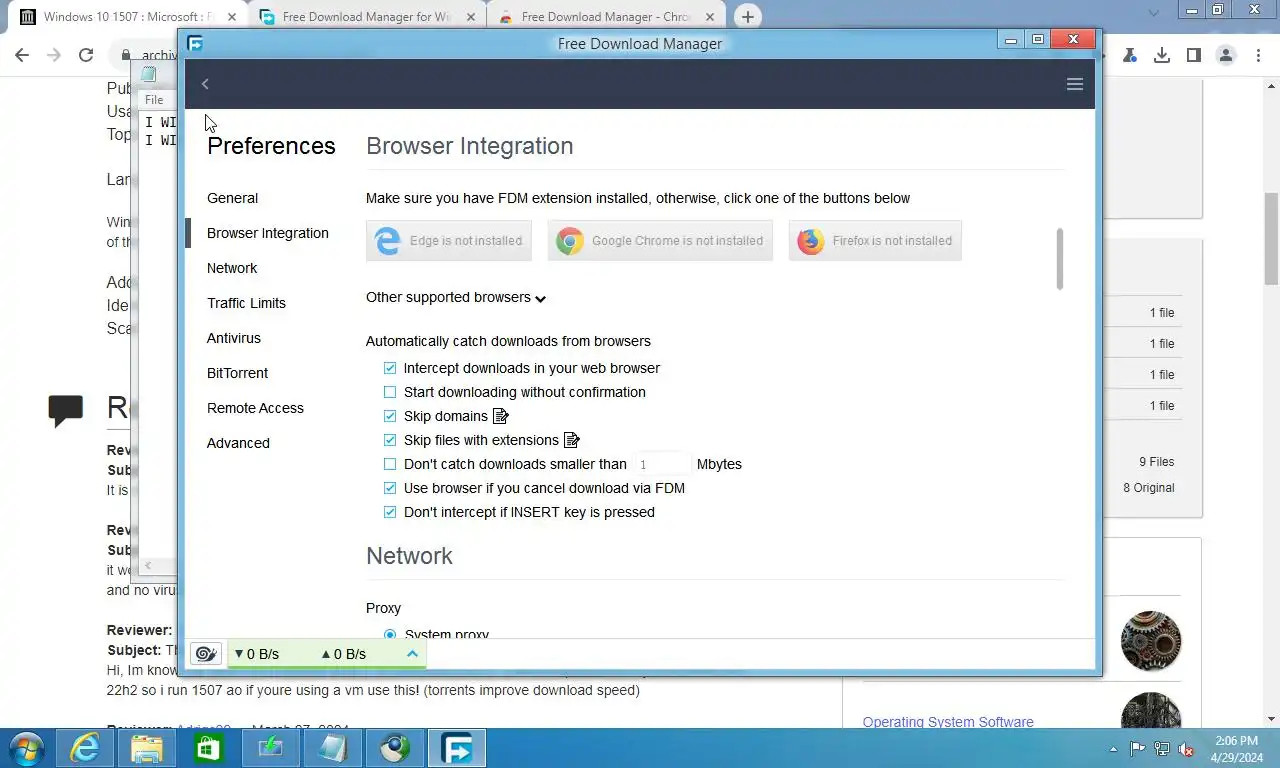
Task: Click the Mbytes size input field
Action: click(662, 464)
